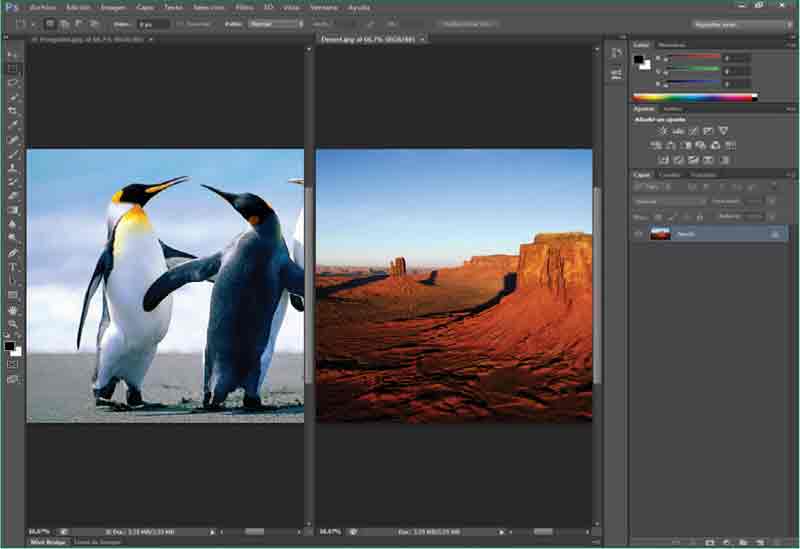Toggle the Suavizar anti-alias checkbox

tap(181, 23)
